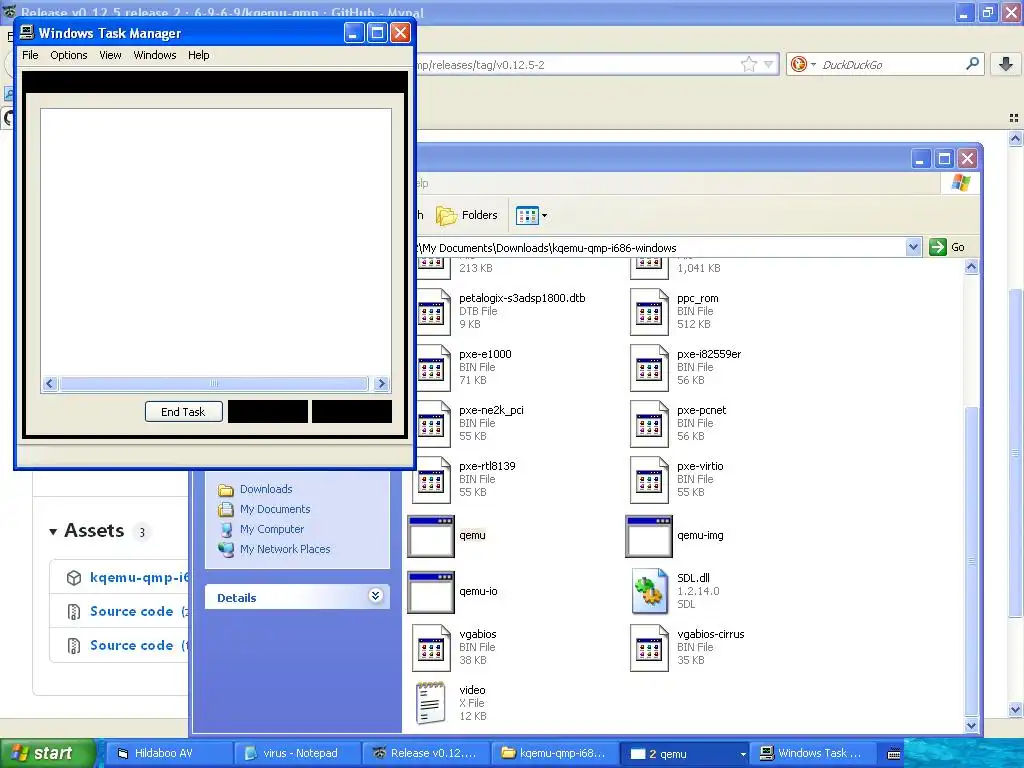Select pxe-pcnet file icon
Screen dimensions: 1024x768
tap(649, 424)
